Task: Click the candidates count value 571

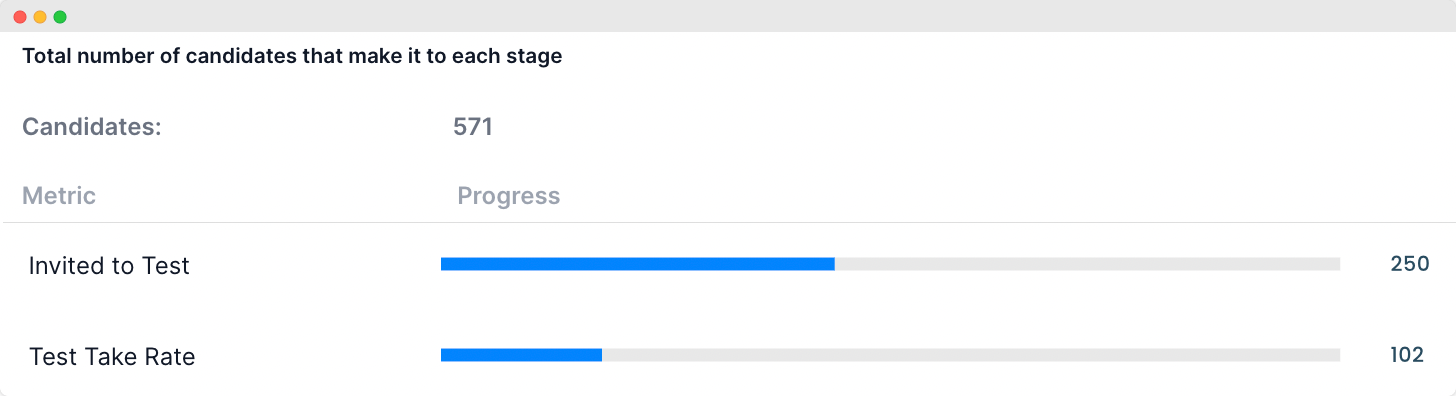Action: click(x=473, y=127)
